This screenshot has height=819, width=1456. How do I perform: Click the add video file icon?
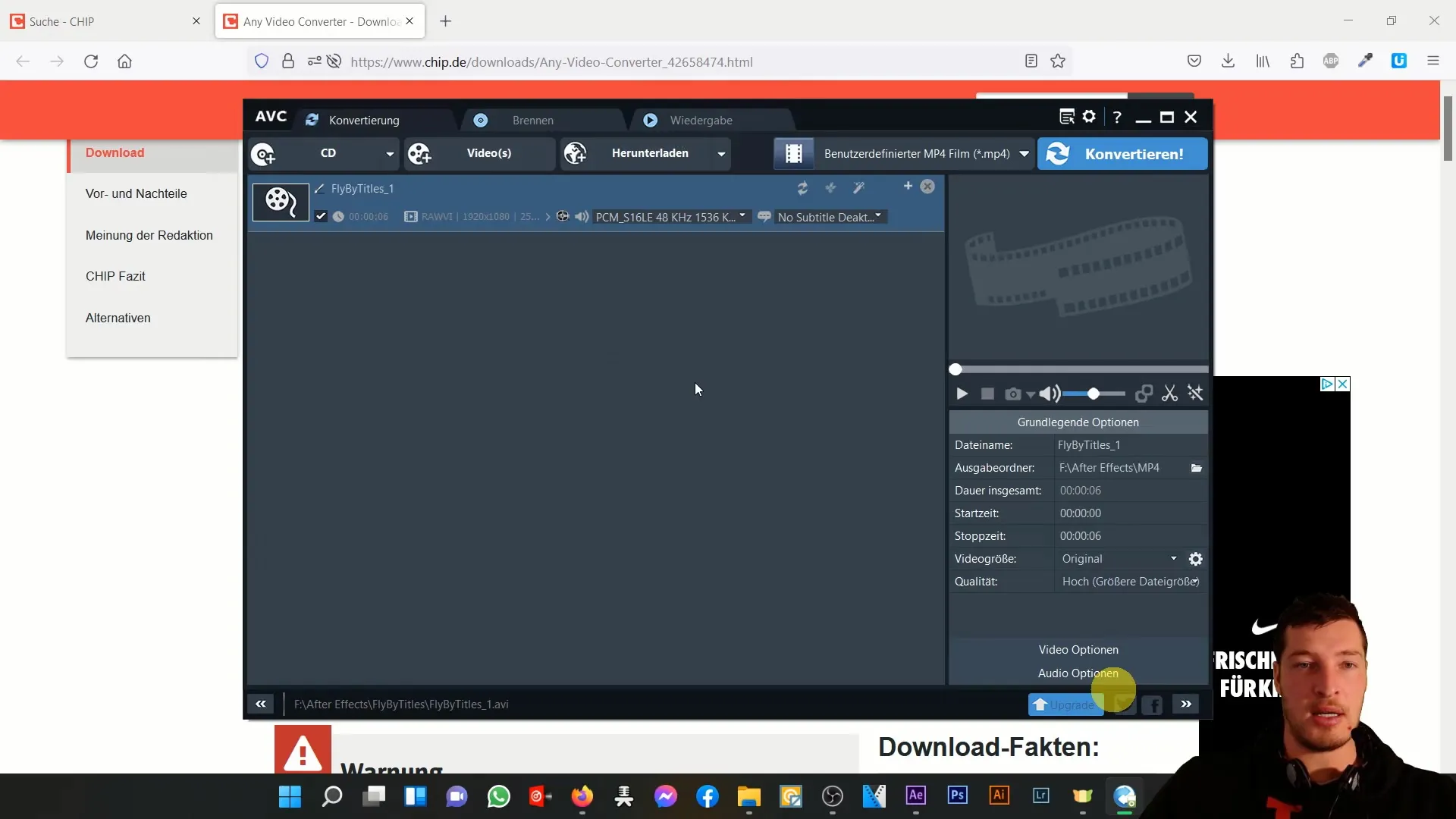click(419, 153)
